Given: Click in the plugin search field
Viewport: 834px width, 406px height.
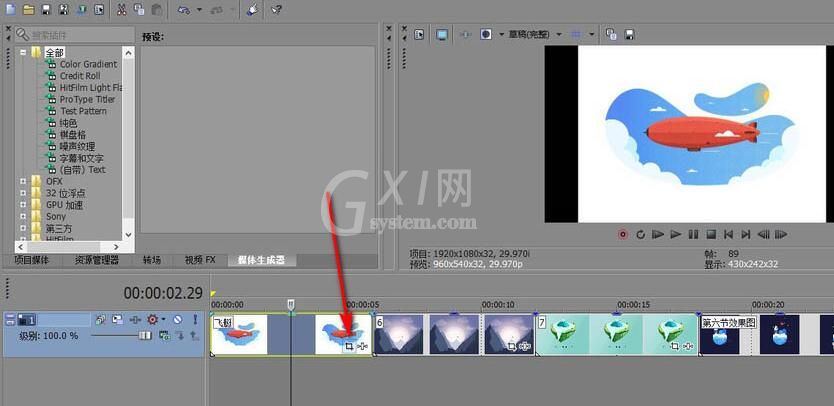Looking at the screenshot, I should tap(75, 35).
